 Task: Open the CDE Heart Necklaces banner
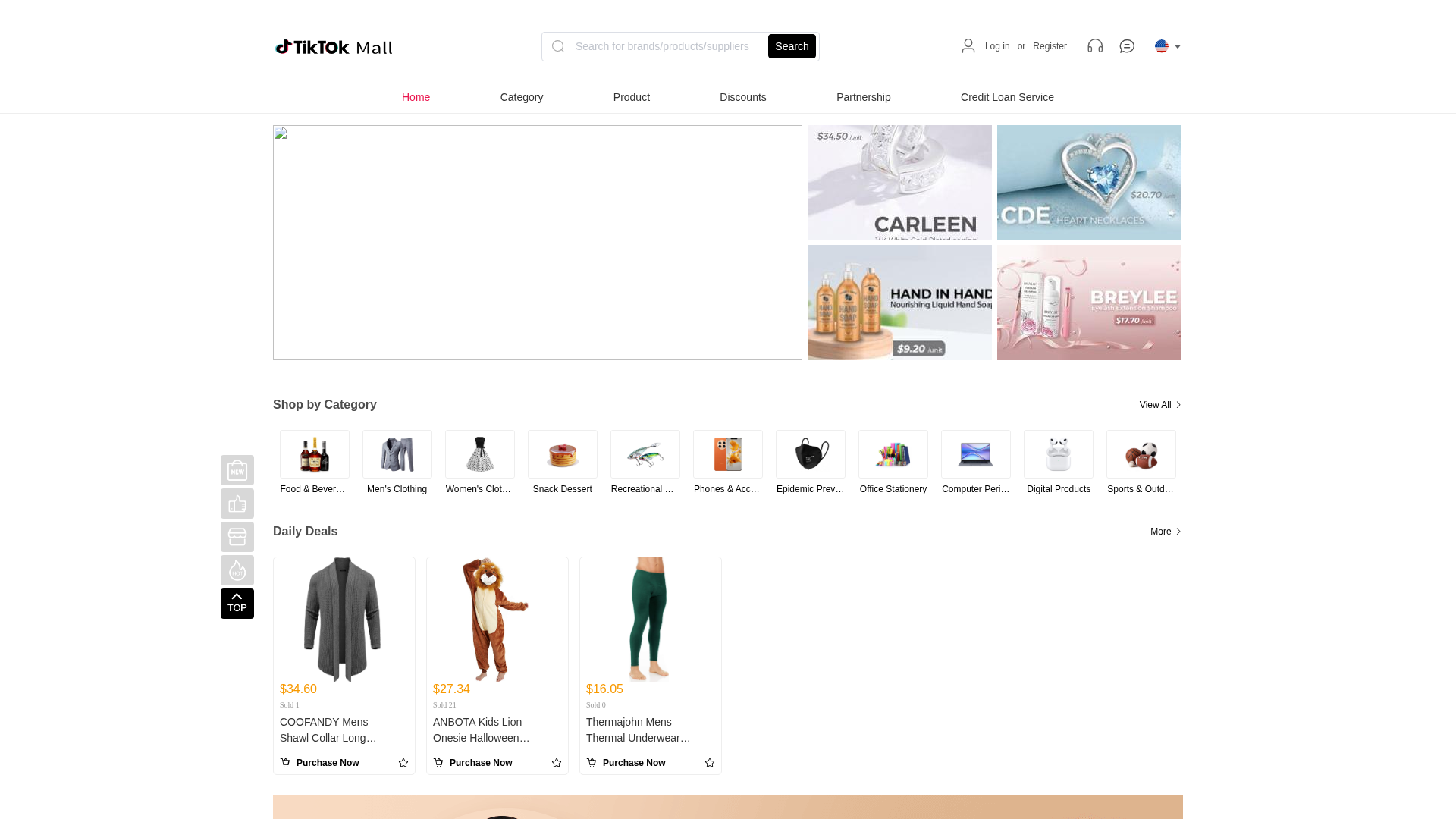tap(1089, 183)
